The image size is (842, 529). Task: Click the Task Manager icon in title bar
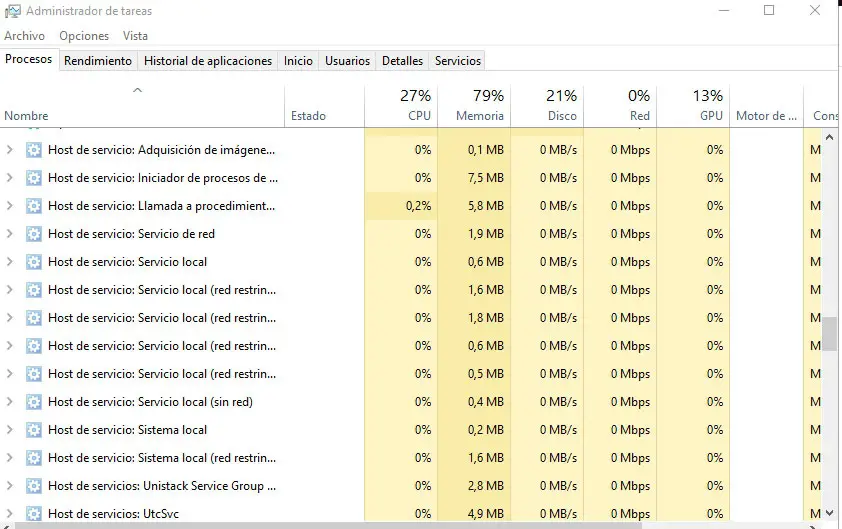click(x=11, y=11)
